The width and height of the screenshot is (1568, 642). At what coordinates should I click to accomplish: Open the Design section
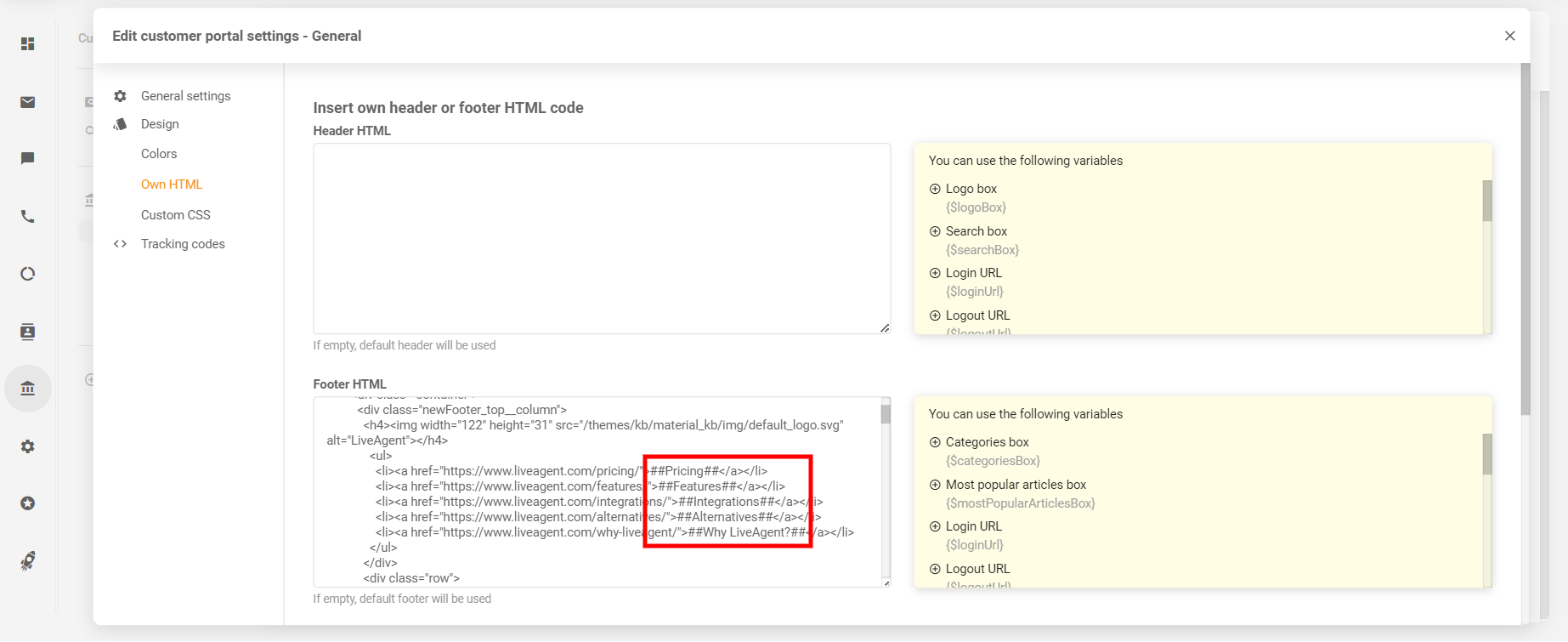pos(160,124)
